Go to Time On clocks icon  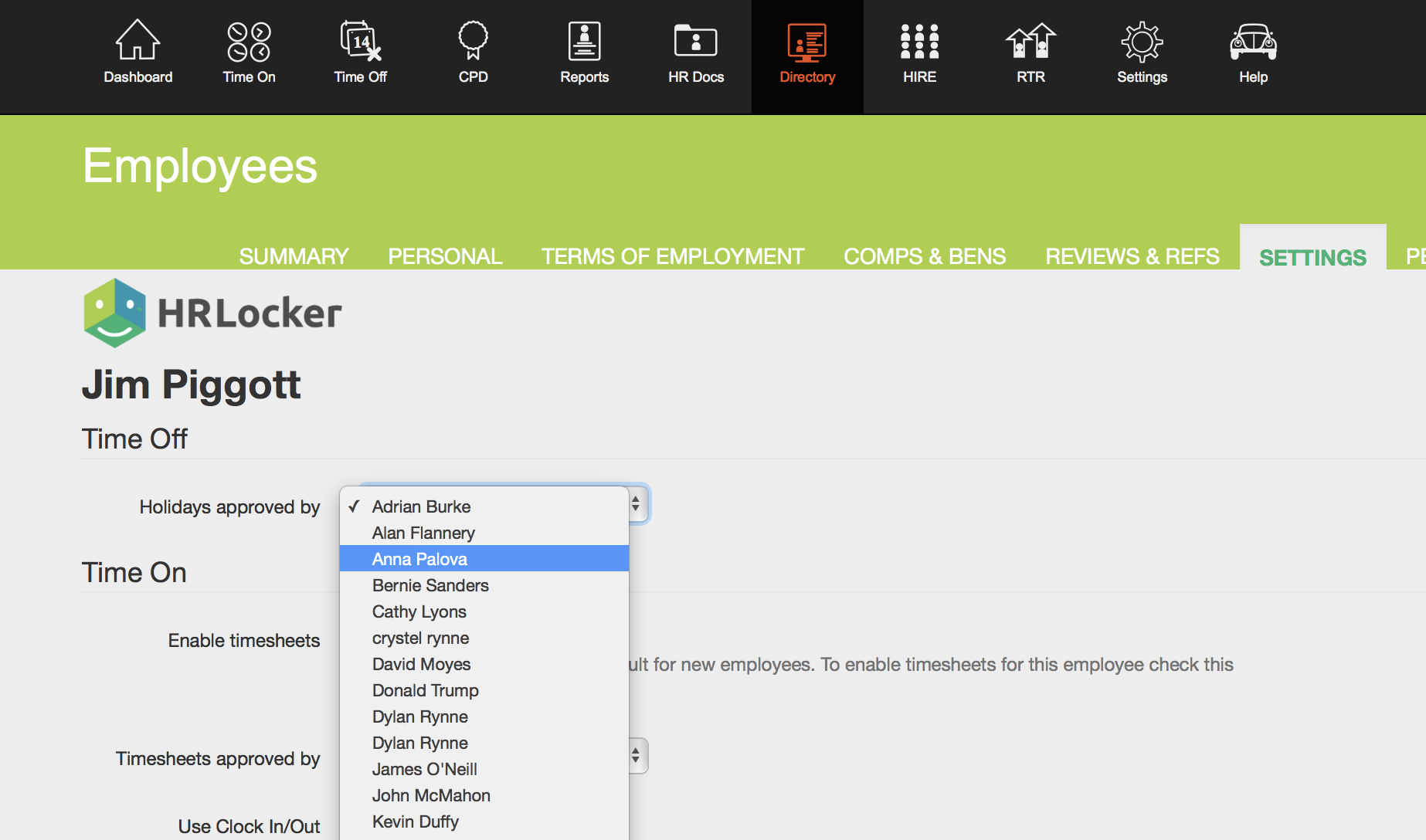click(249, 41)
